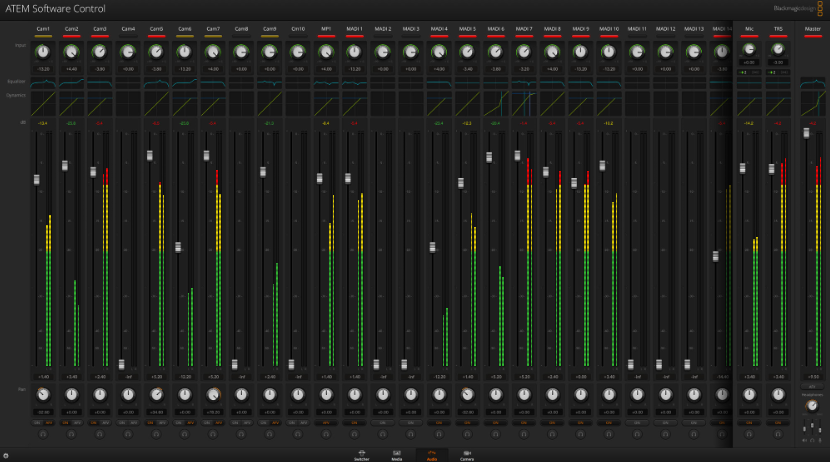
Task: Click the MADI 13 headphone solo icon
Action: [693, 434]
